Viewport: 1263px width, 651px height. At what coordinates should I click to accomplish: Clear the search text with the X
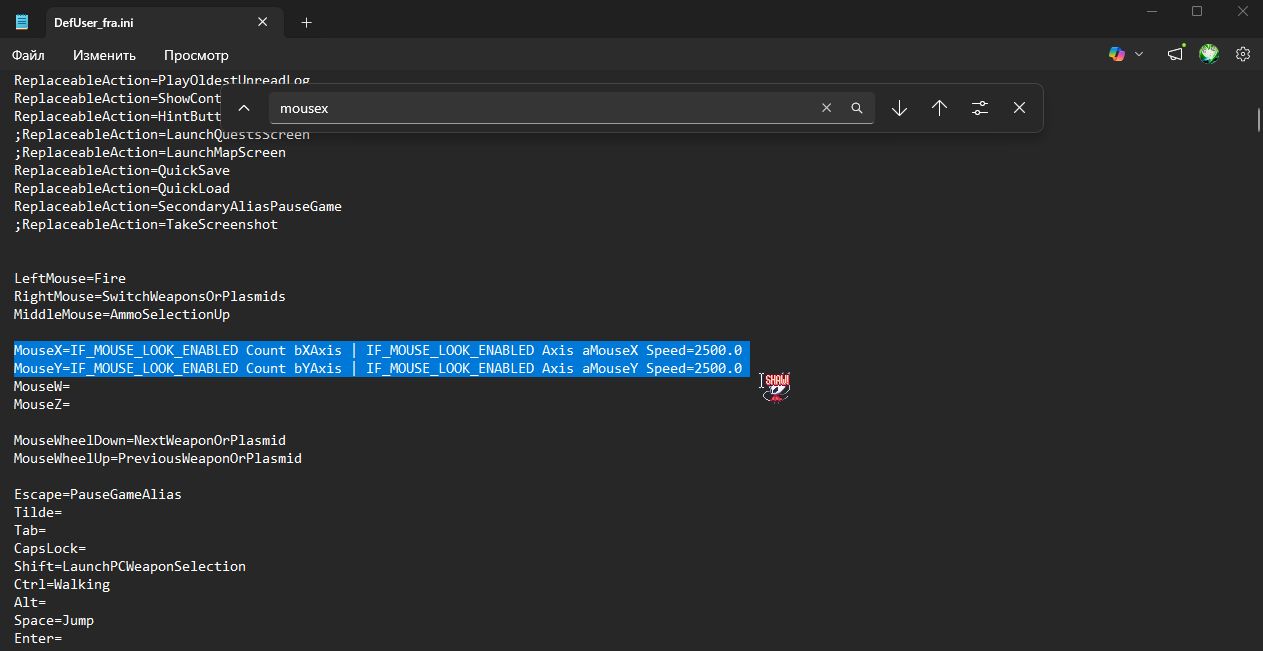tap(826, 108)
